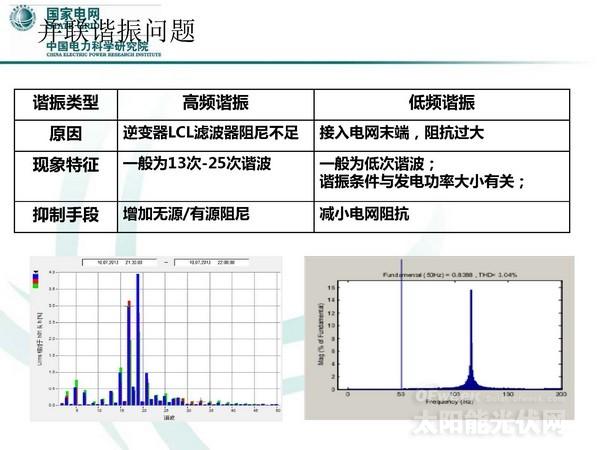600x450 pixels.
Task: Select the 谐振类型 header cell
Action: click(65, 104)
